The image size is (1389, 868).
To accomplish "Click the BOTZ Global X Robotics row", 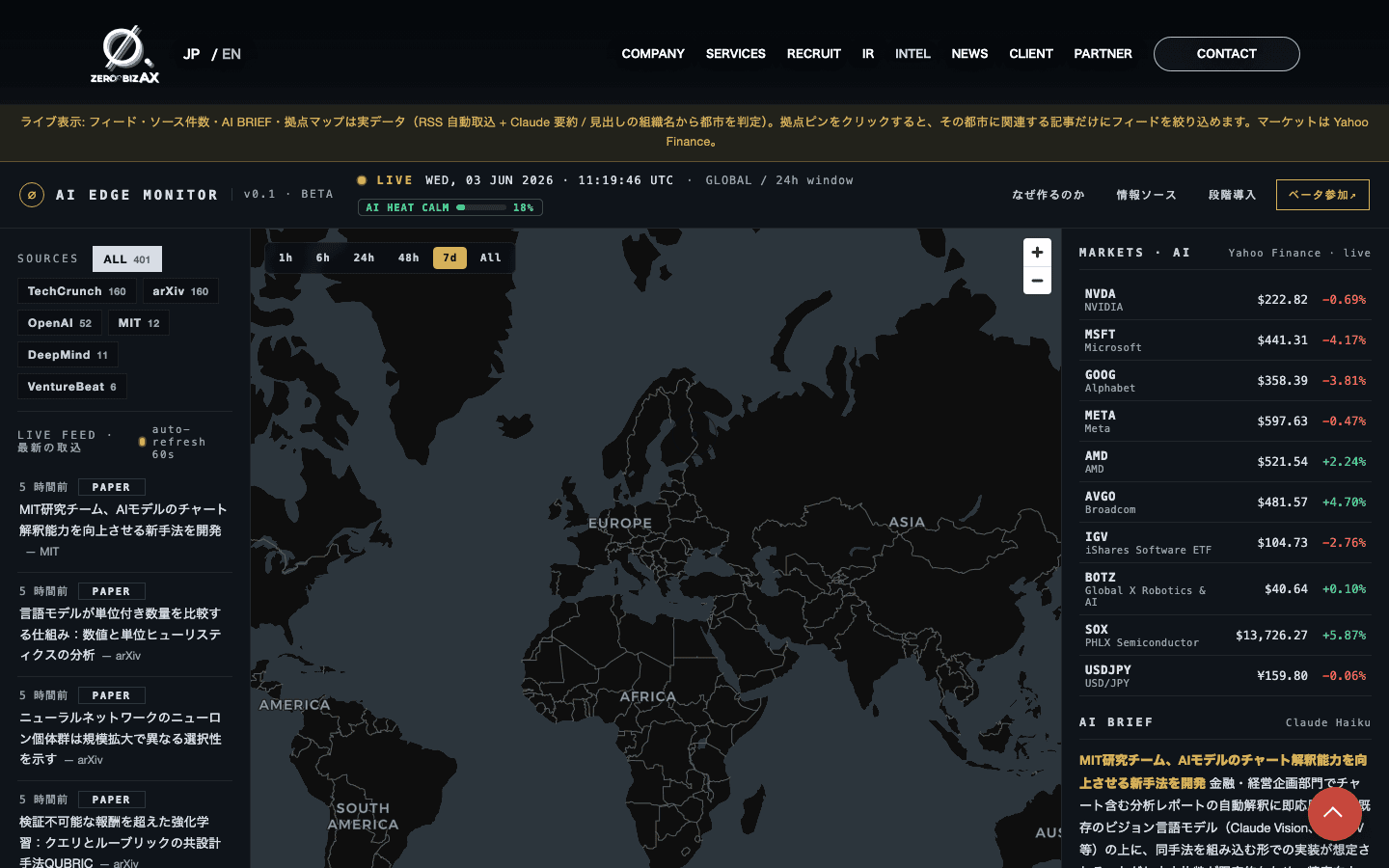I will [x=1225, y=589].
